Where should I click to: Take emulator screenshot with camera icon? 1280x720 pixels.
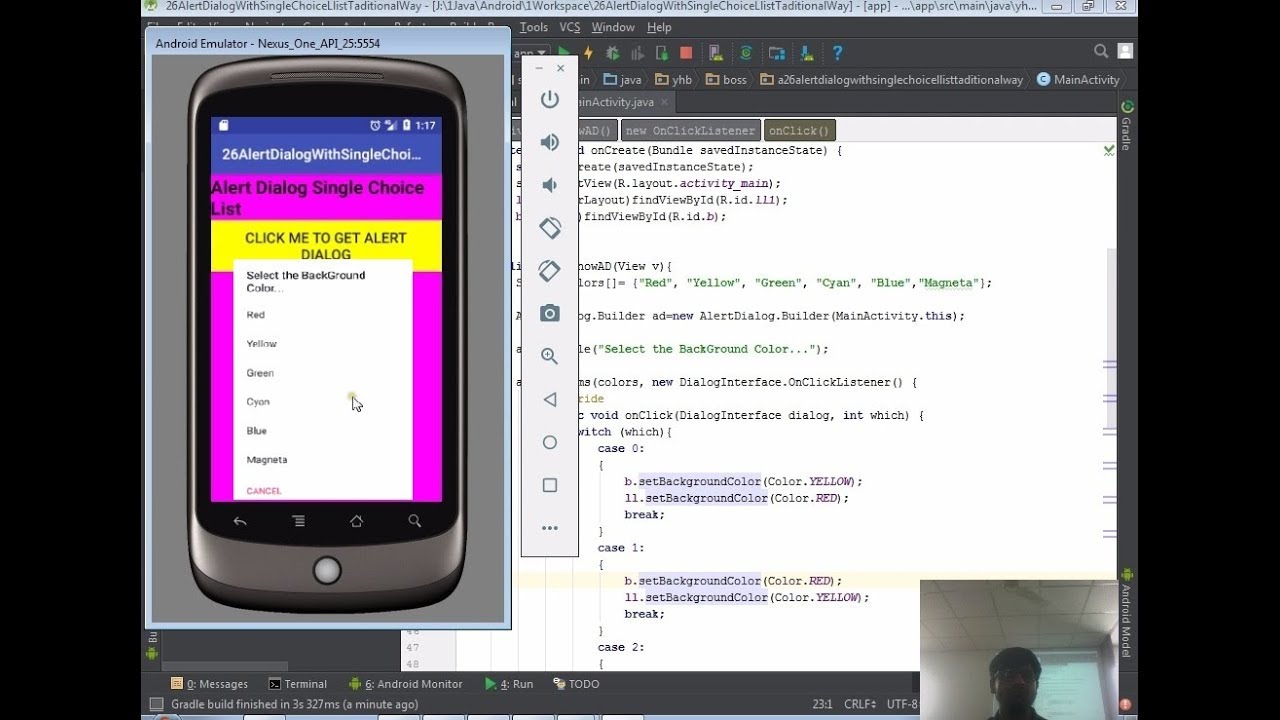[550, 314]
